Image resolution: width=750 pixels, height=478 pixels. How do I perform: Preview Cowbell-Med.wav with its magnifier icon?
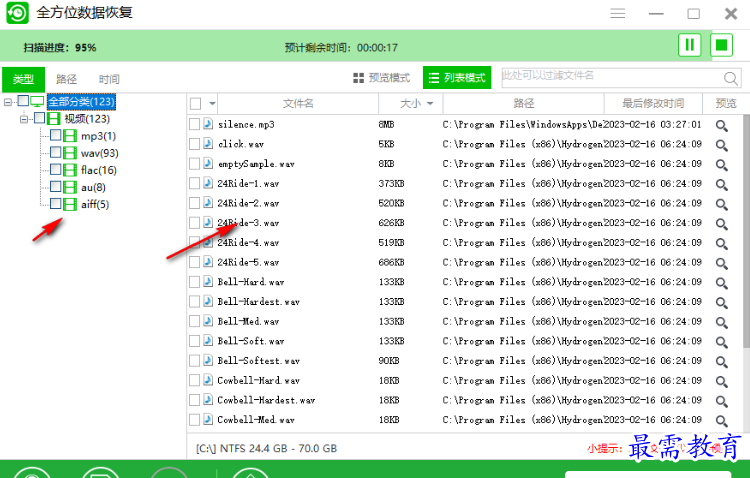[x=721, y=420]
